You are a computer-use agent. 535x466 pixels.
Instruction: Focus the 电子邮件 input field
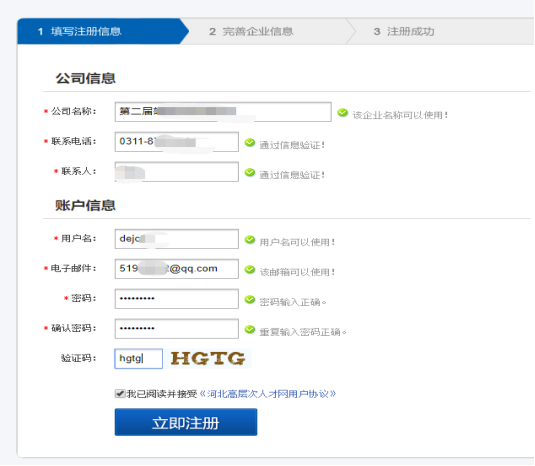177,269
